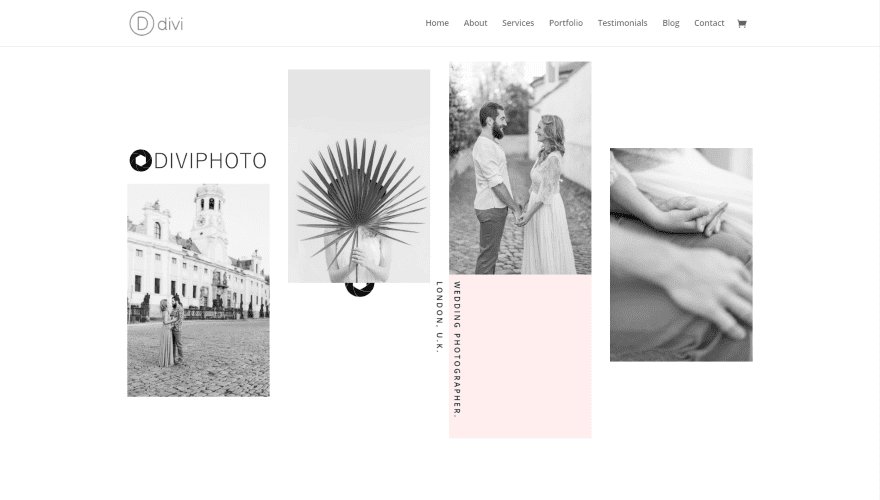Click the close-up hands photo
This screenshot has width=880, height=500.
tap(681, 255)
